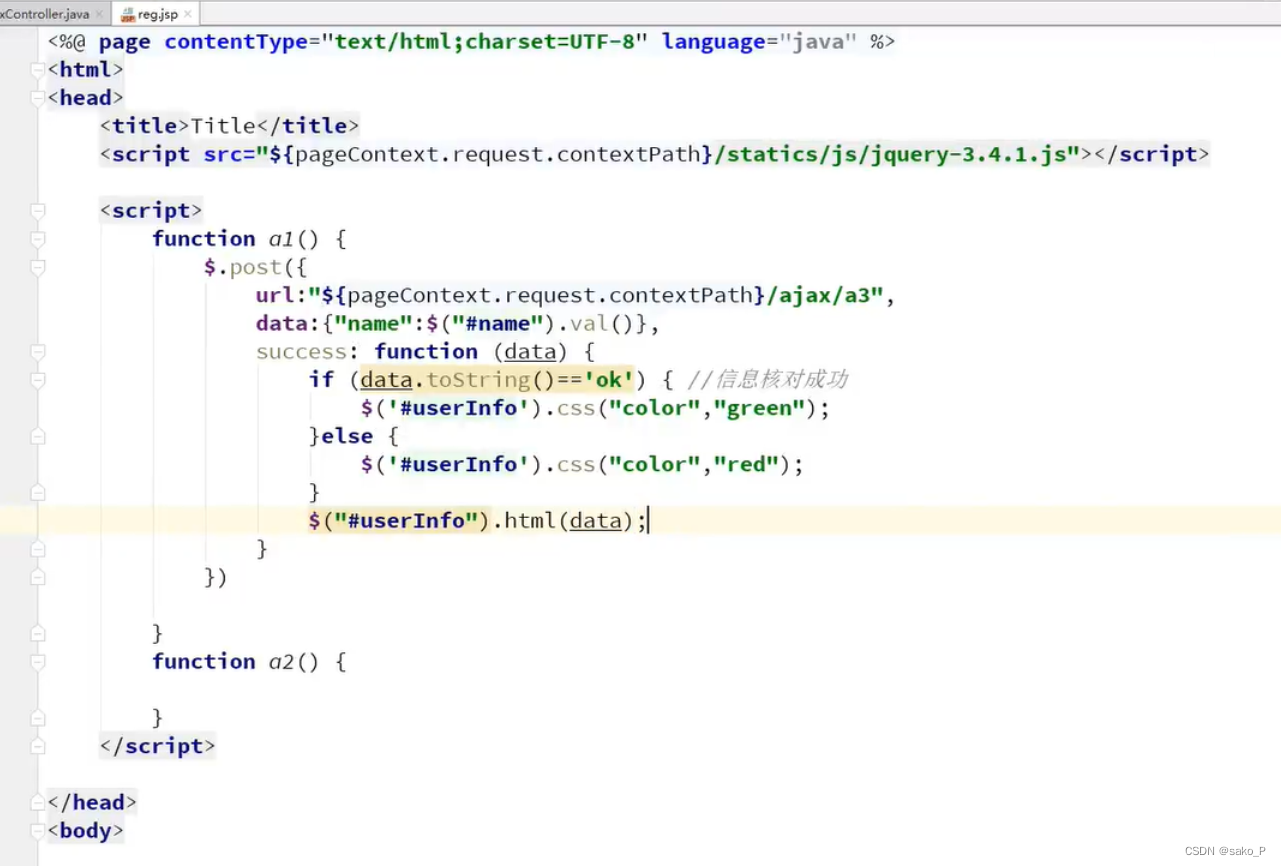The image size is (1281, 866).
Task: Click the function name a2
Action: click(x=282, y=662)
